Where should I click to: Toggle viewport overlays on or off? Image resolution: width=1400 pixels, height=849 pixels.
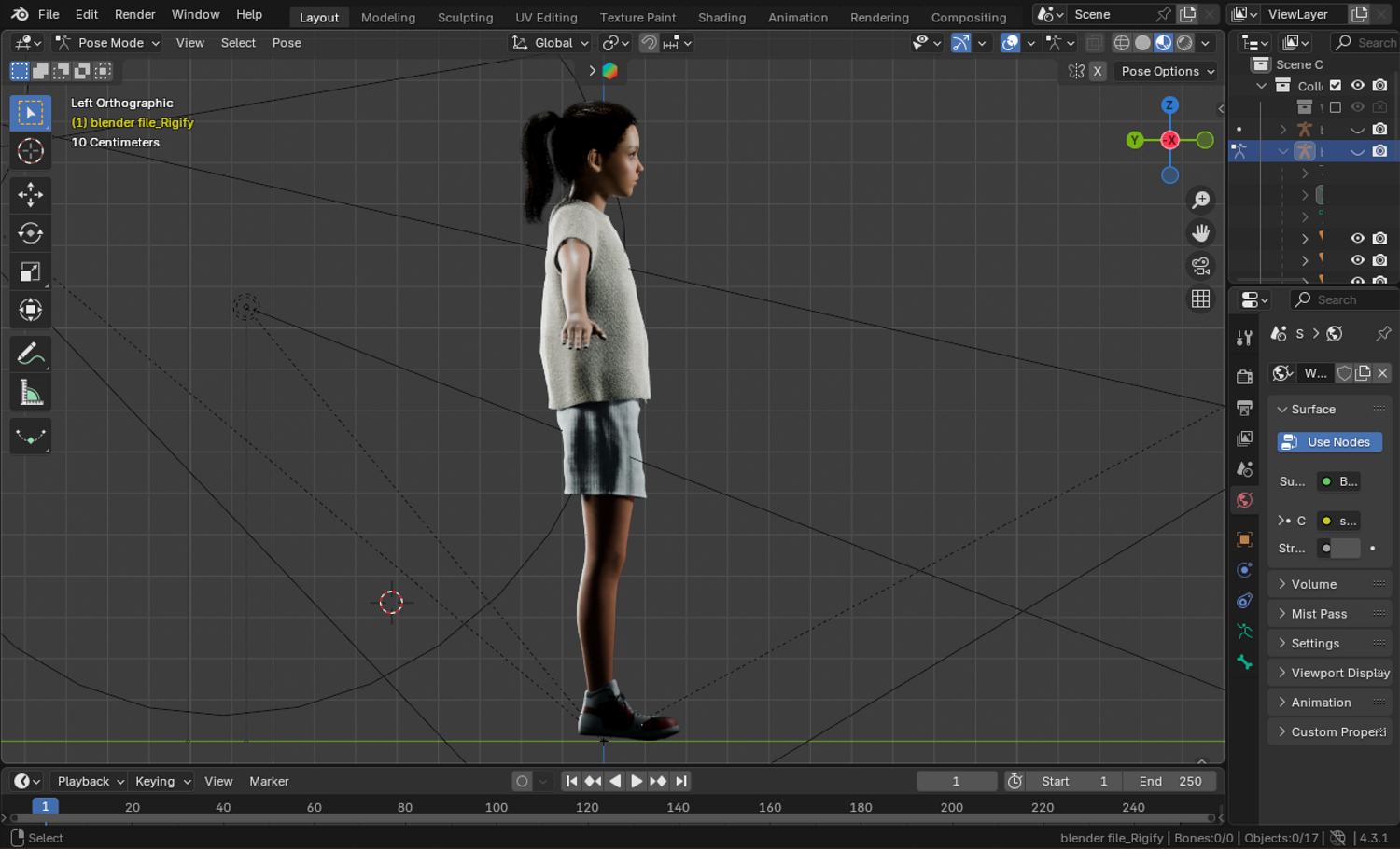1010,43
